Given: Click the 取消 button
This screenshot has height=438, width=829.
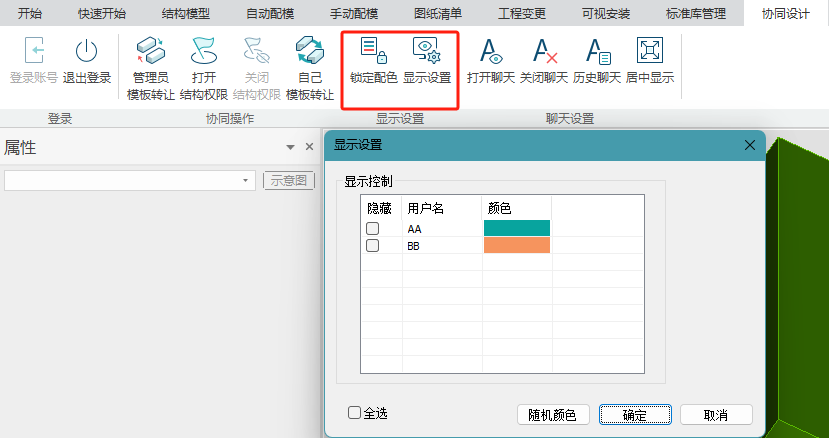Looking at the screenshot, I should [x=716, y=415].
